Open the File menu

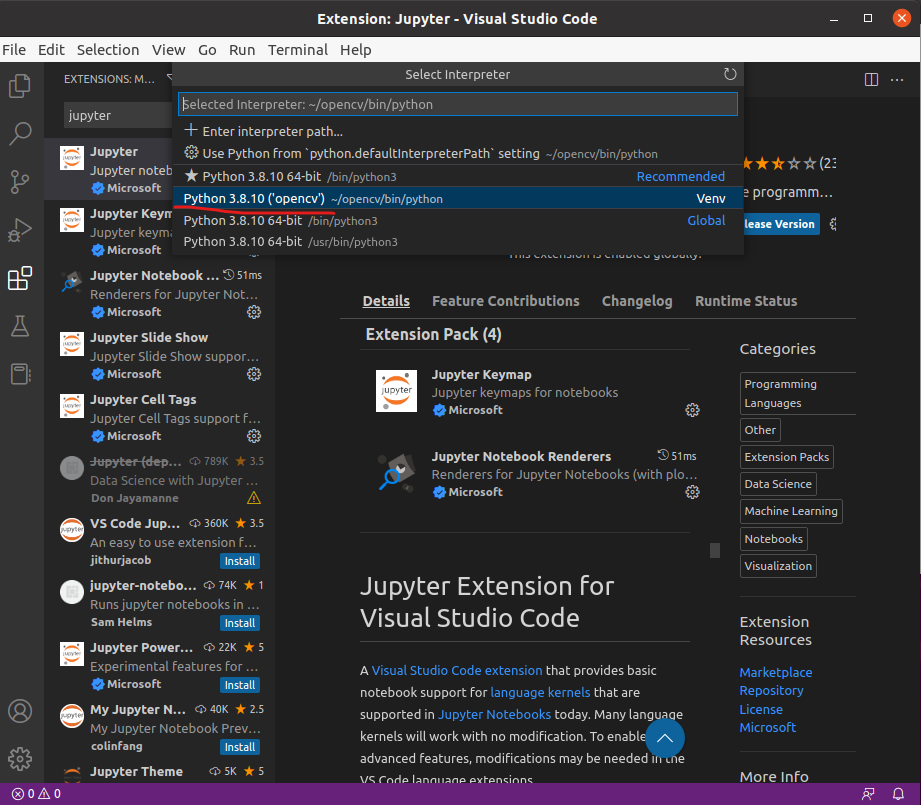point(14,50)
